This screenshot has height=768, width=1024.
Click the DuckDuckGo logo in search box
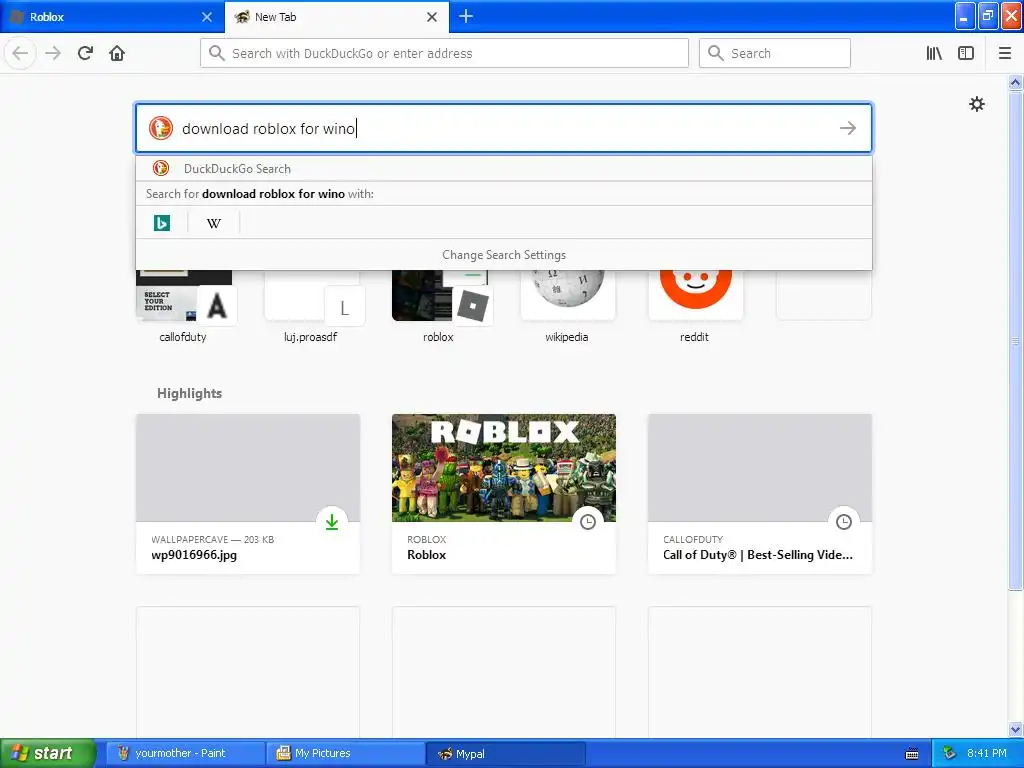(x=161, y=128)
